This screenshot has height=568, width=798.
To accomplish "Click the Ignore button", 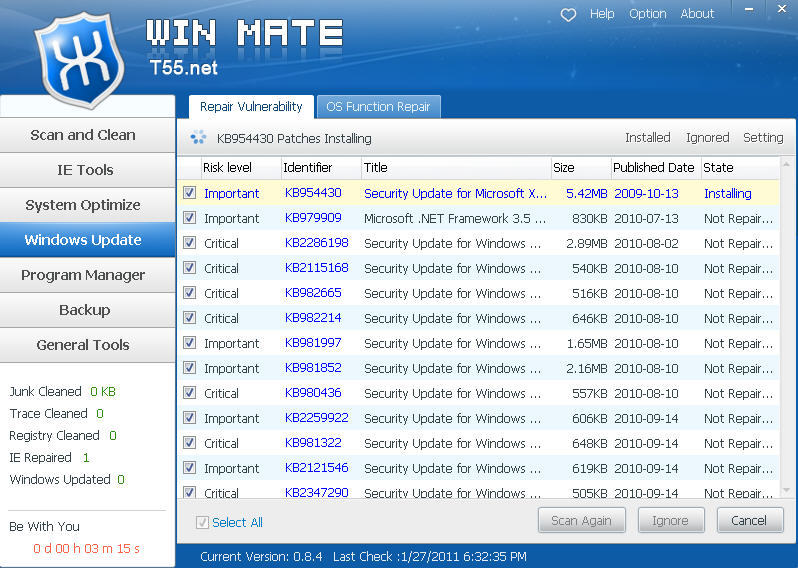I will coord(671,520).
